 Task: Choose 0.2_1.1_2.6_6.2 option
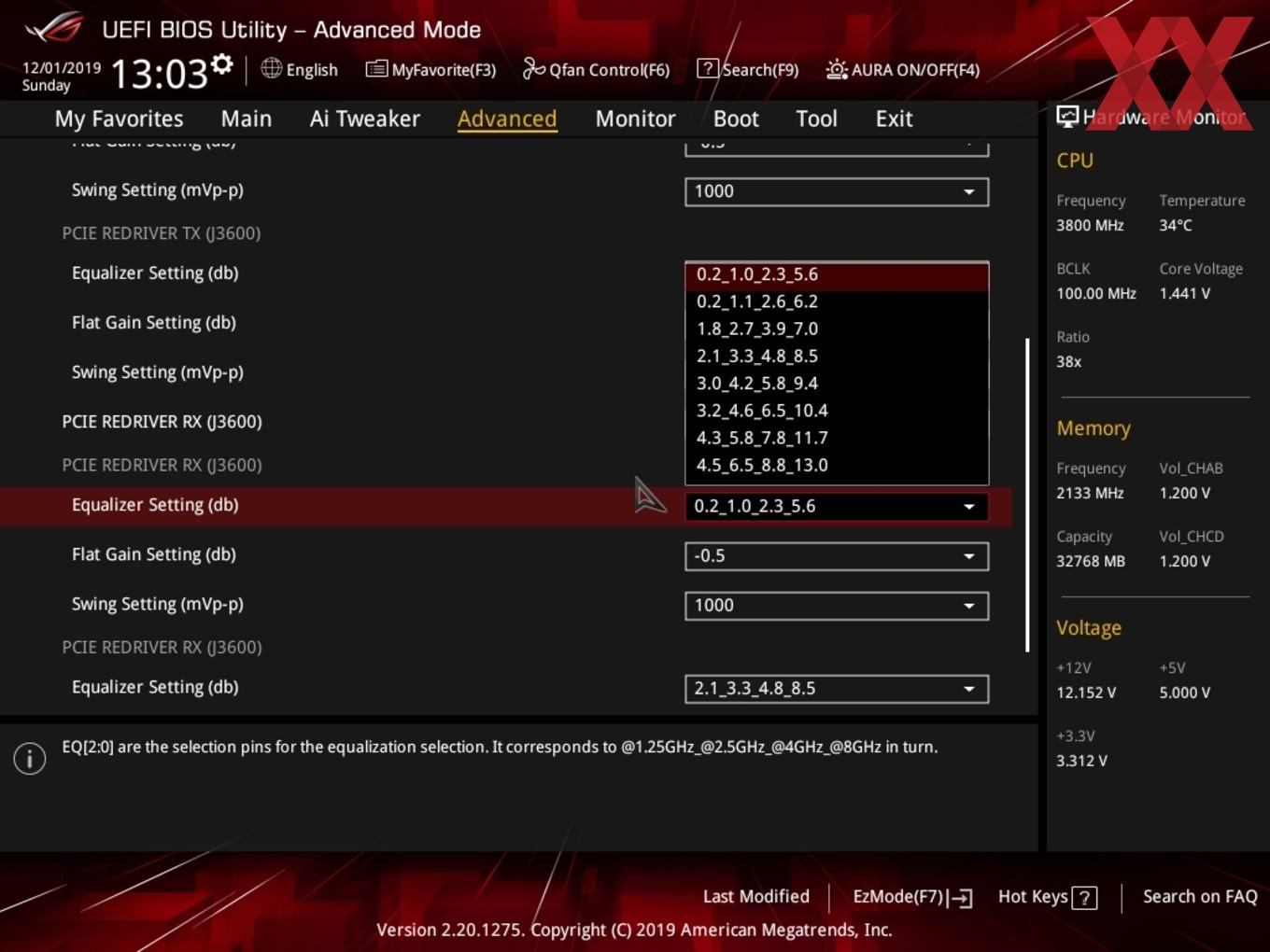[837, 301]
